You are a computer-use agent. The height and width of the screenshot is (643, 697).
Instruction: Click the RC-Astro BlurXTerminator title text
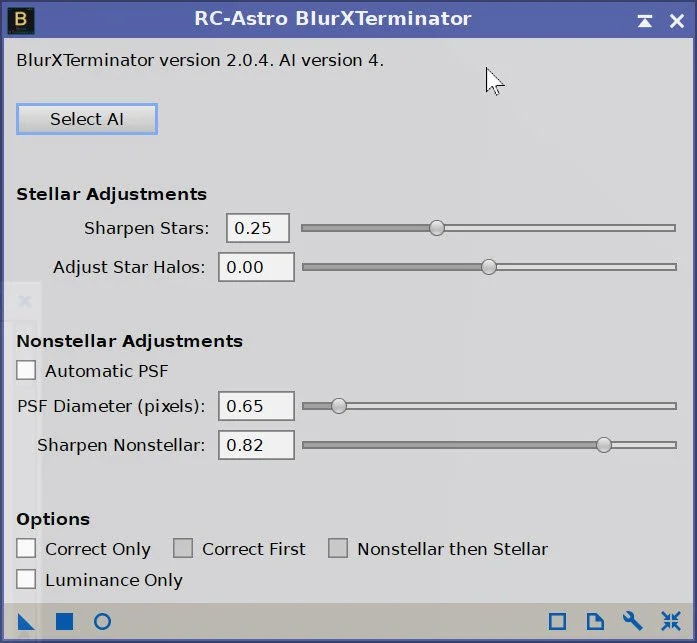pos(332,19)
